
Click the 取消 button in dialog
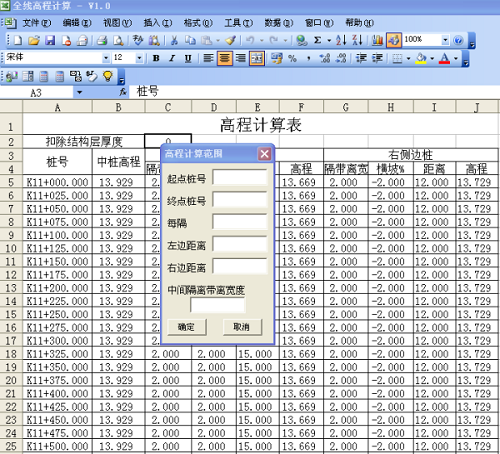pos(242,327)
